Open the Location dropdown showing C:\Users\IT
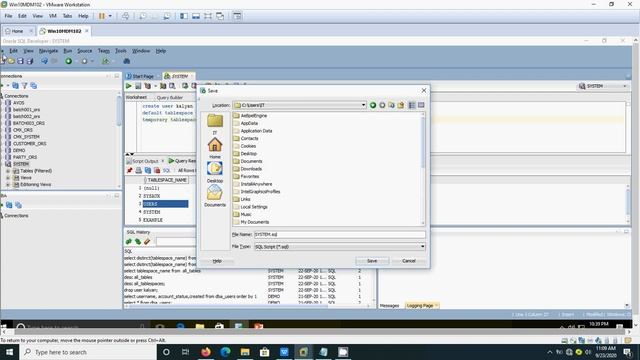640x360 pixels. pyautogui.click(x=363, y=105)
